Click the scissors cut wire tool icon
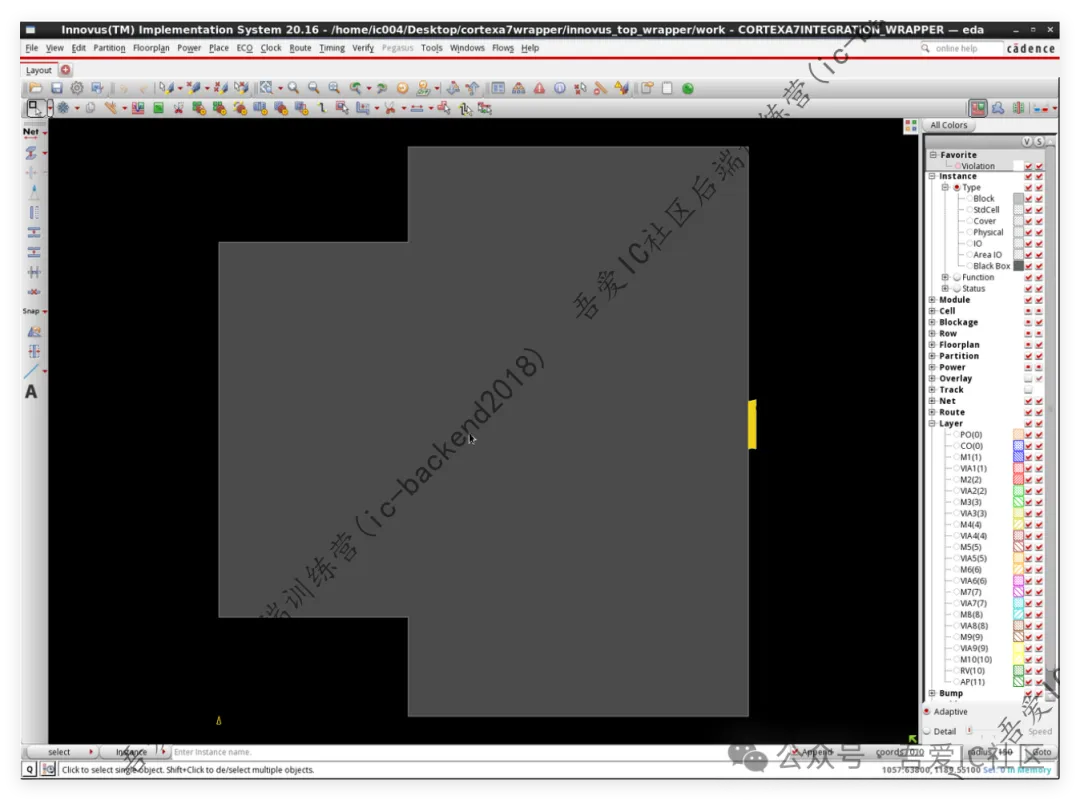The image size is (1080, 800). coord(390,108)
